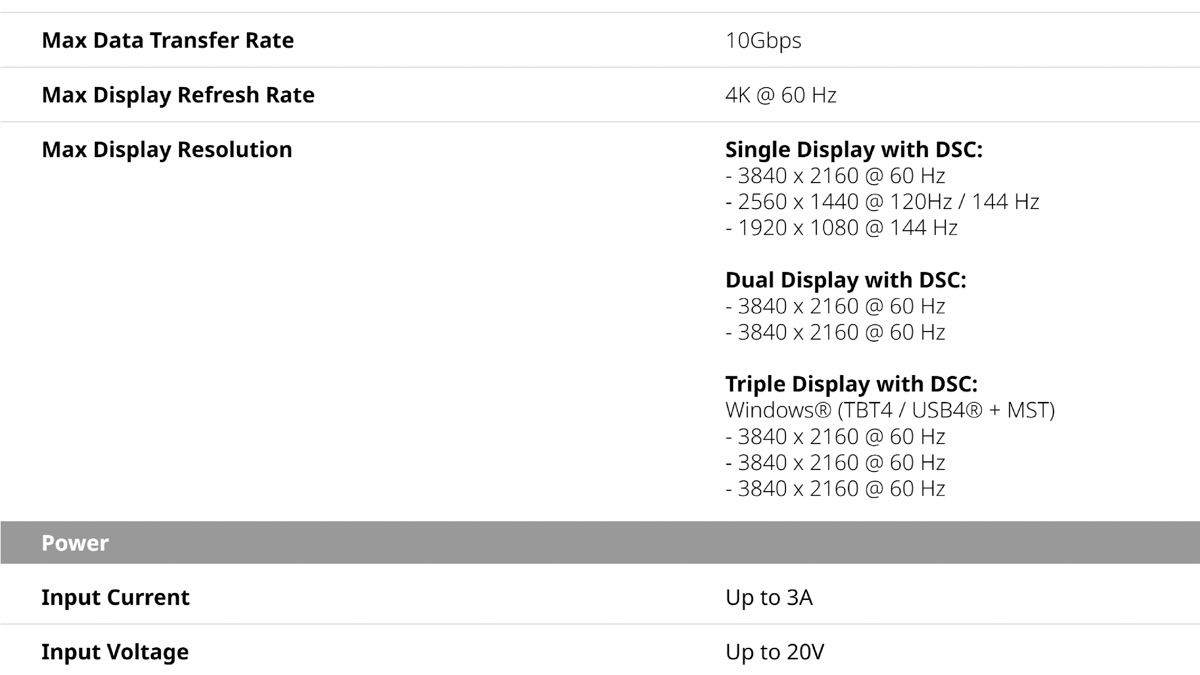Click the Up to 3A value

(769, 598)
